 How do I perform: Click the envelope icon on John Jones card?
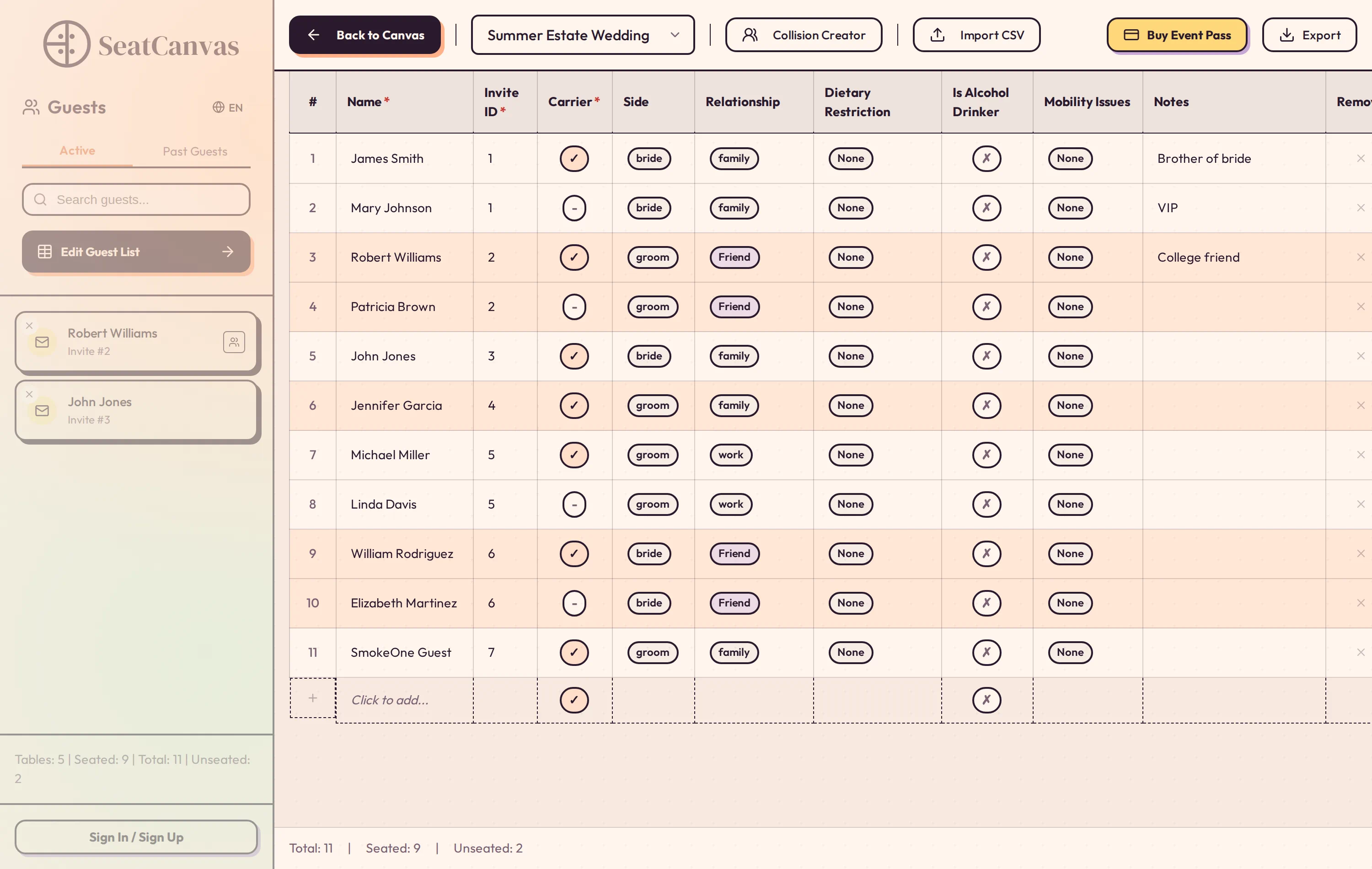point(42,411)
